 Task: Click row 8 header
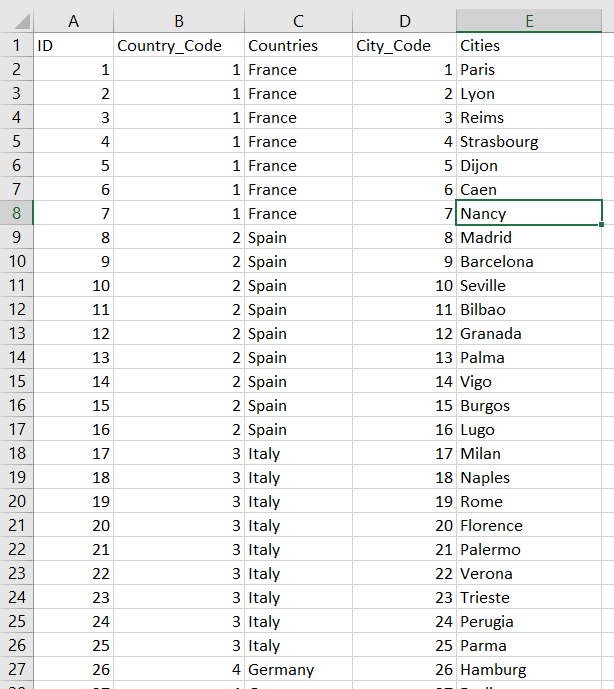(x=16, y=213)
